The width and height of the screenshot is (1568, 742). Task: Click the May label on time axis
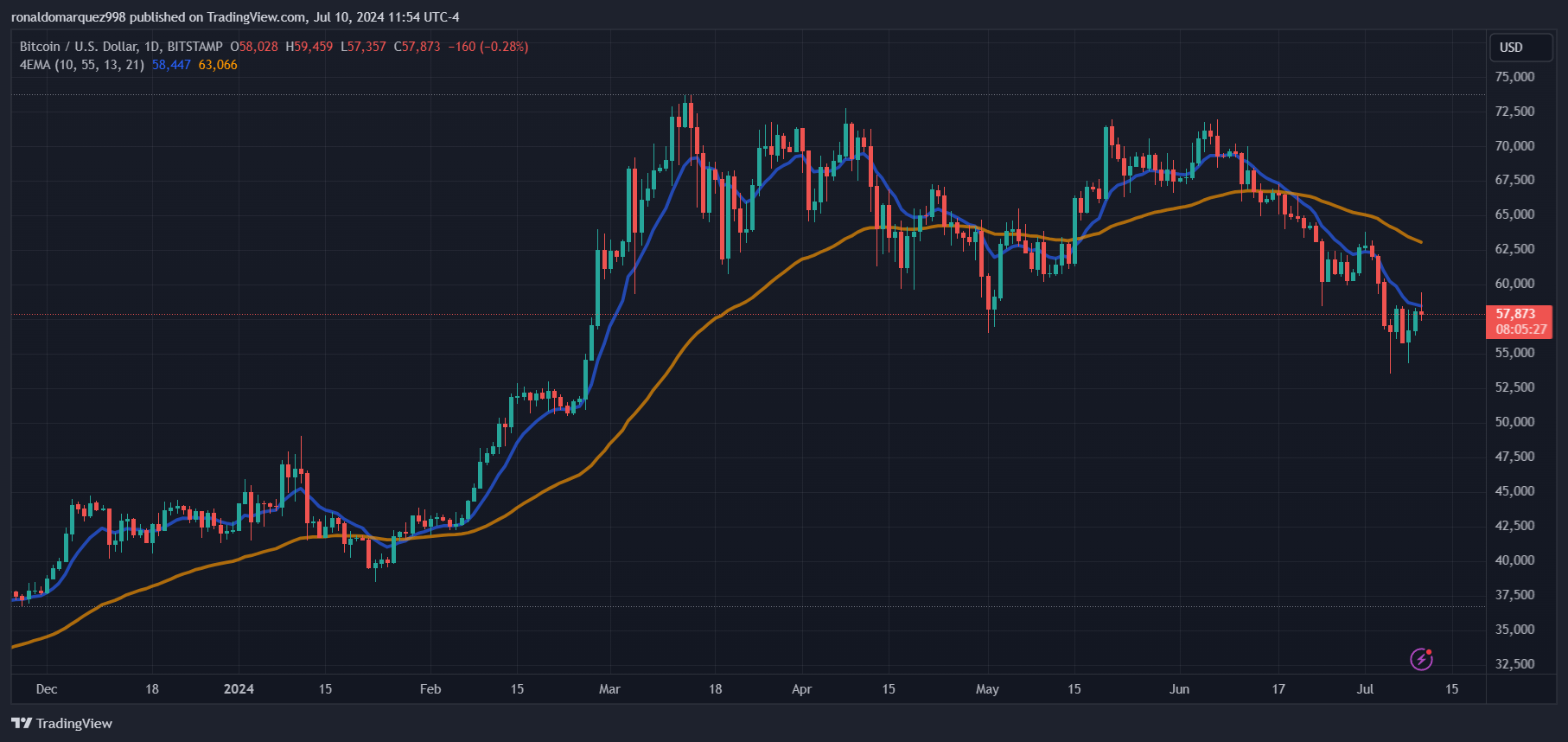point(987,689)
